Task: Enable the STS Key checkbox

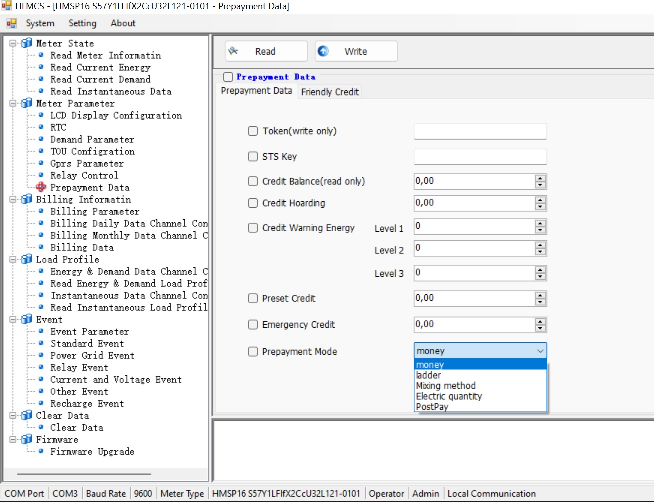Action: pyautogui.click(x=252, y=156)
